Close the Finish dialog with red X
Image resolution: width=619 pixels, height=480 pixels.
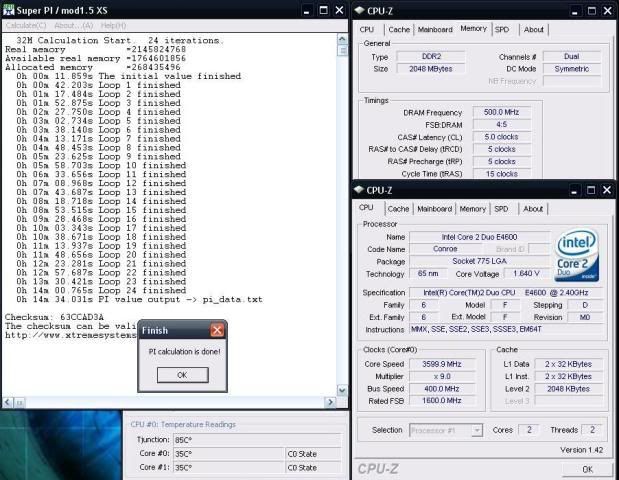pyautogui.click(x=217, y=330)
